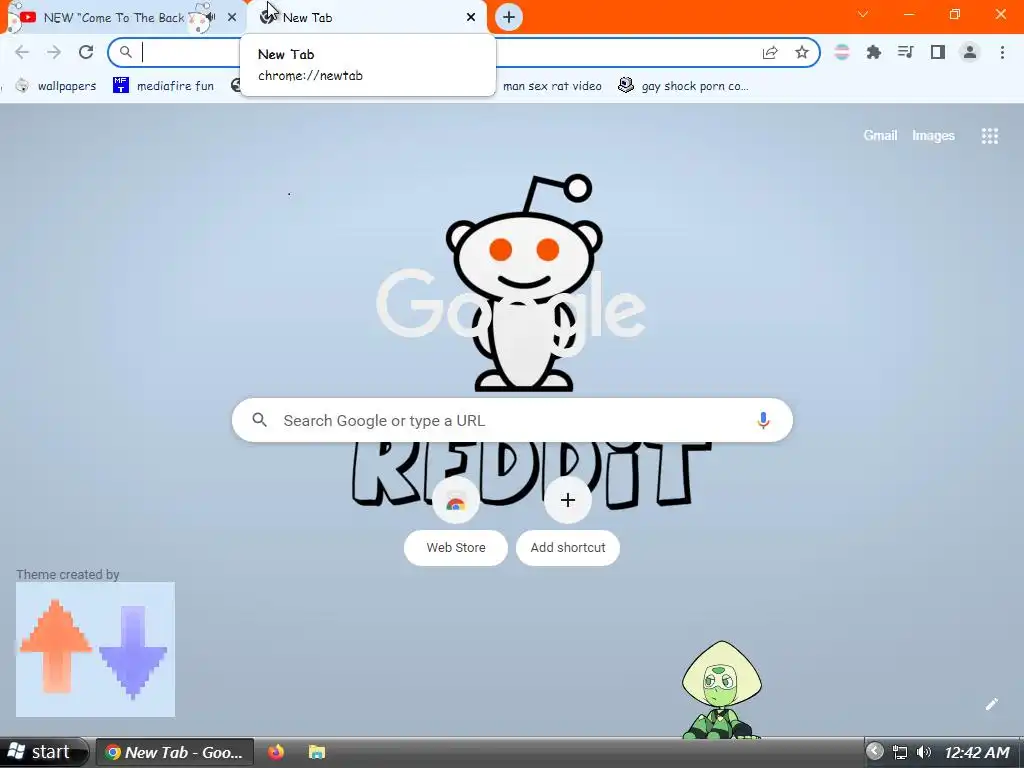Screen dimensions: 1024x768
Task: Go back with the browser back arrow
Action: (x=22, y=52)
